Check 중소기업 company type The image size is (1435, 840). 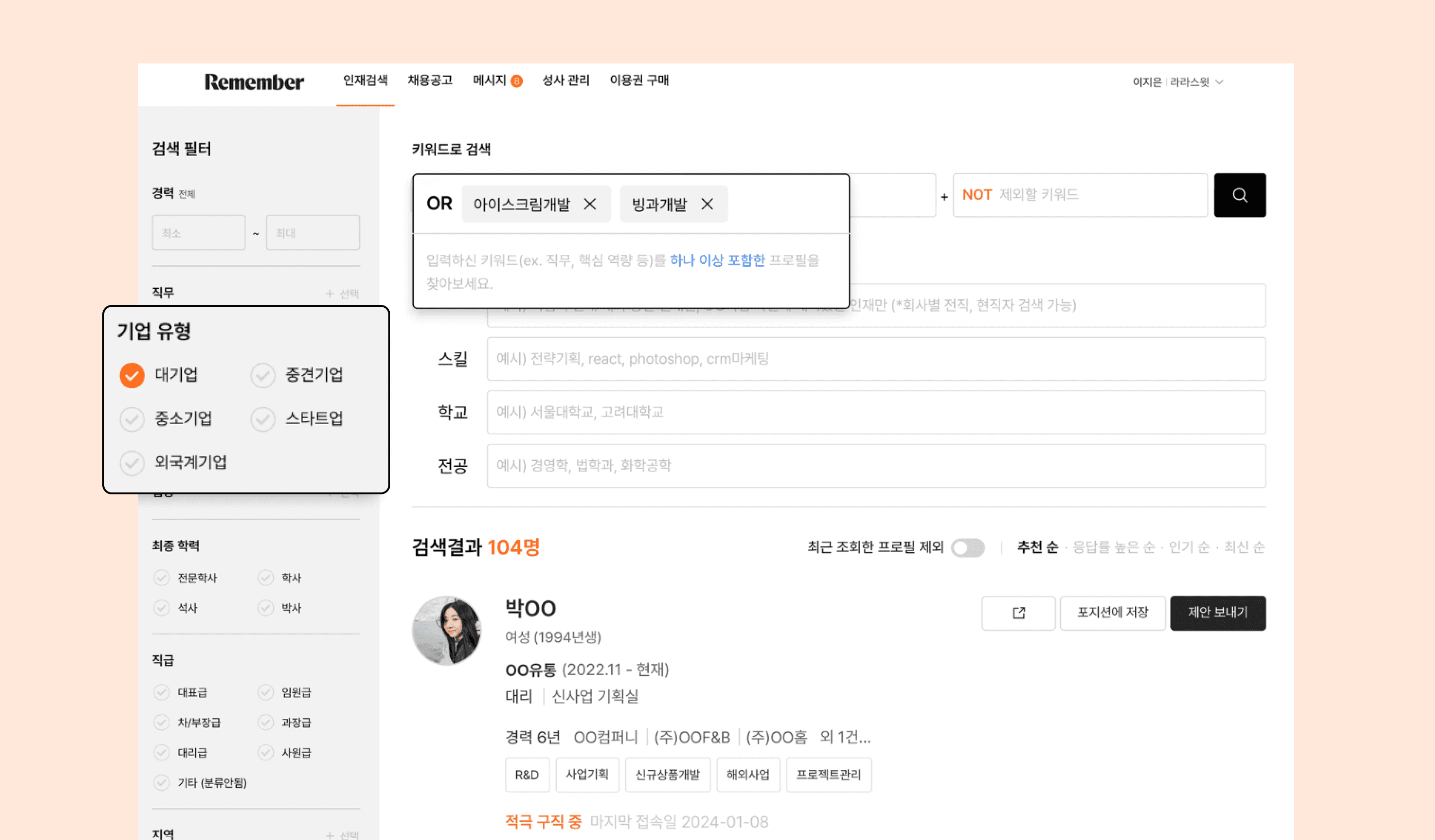point(132,419)
